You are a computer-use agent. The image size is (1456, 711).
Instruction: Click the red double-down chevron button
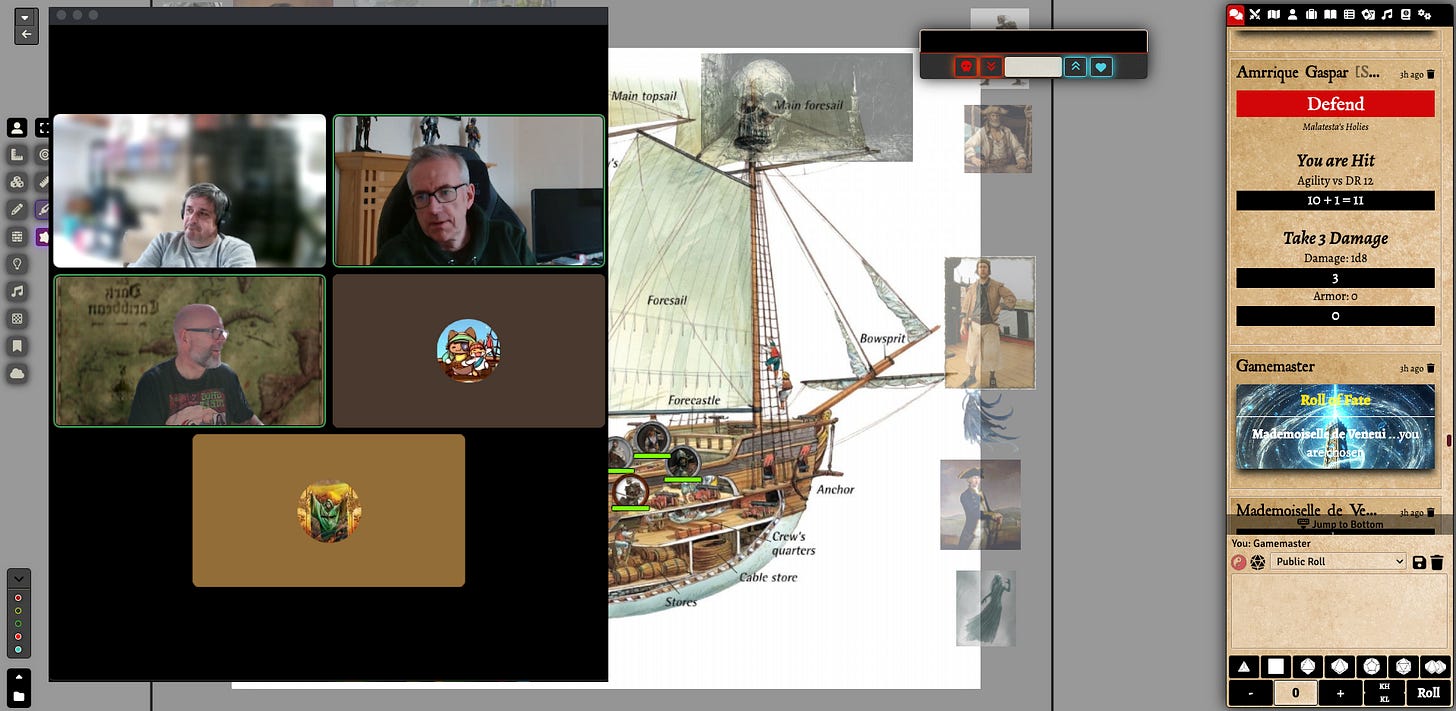(991, 67)
